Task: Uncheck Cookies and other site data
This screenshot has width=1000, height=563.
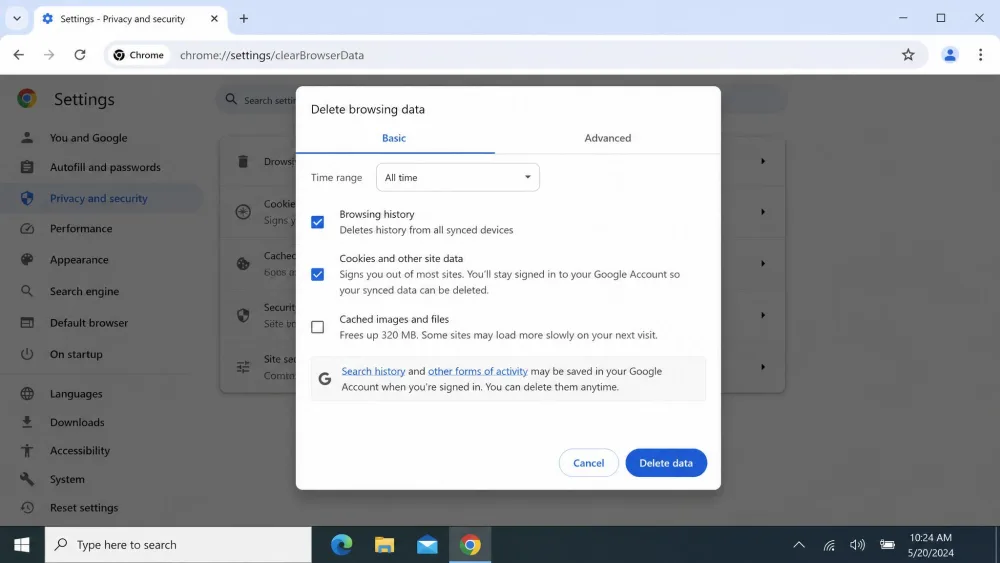Action: [318, 274]
